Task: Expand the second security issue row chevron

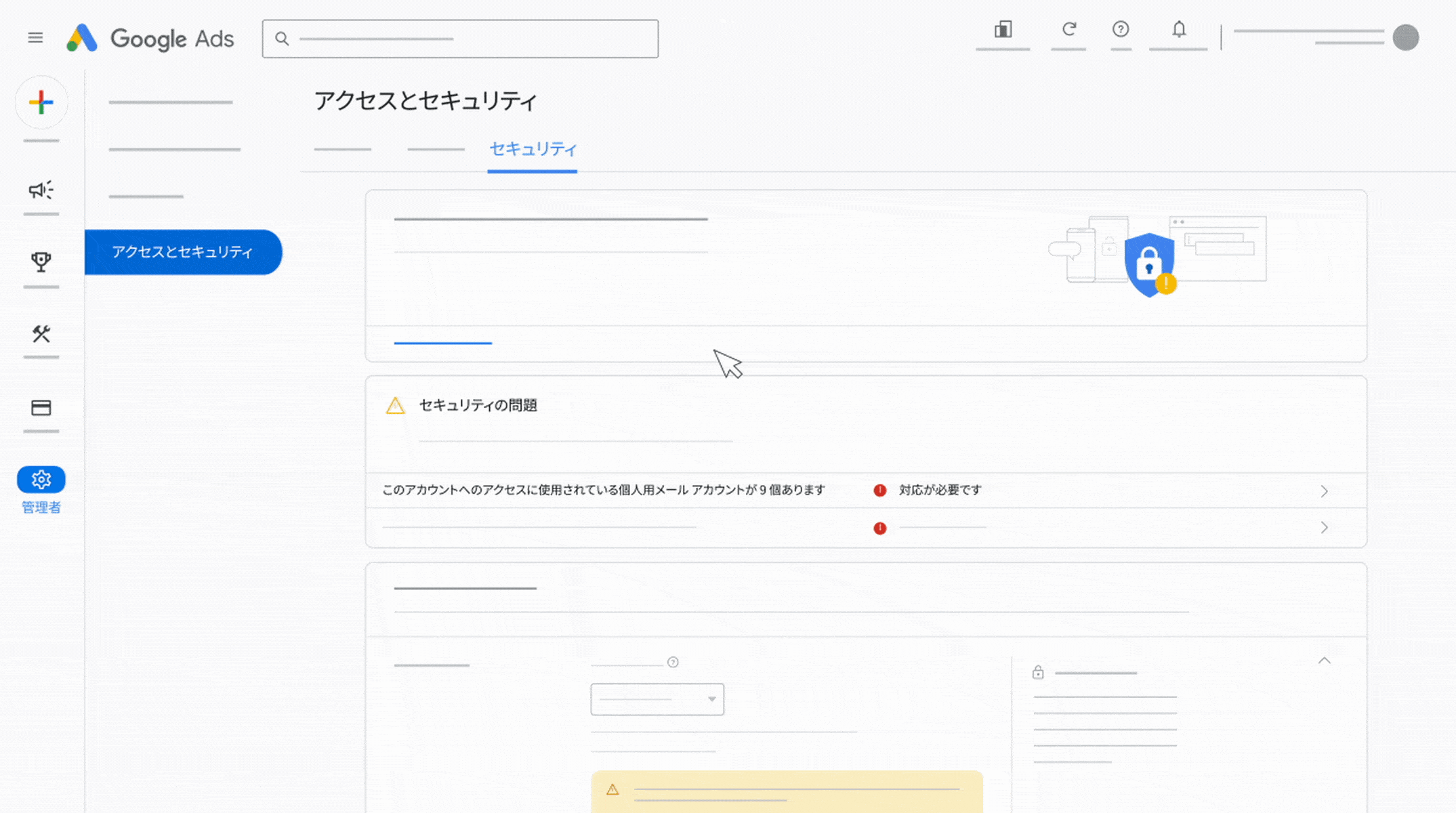Action: pyautogui.click(x=1323, y=528)
